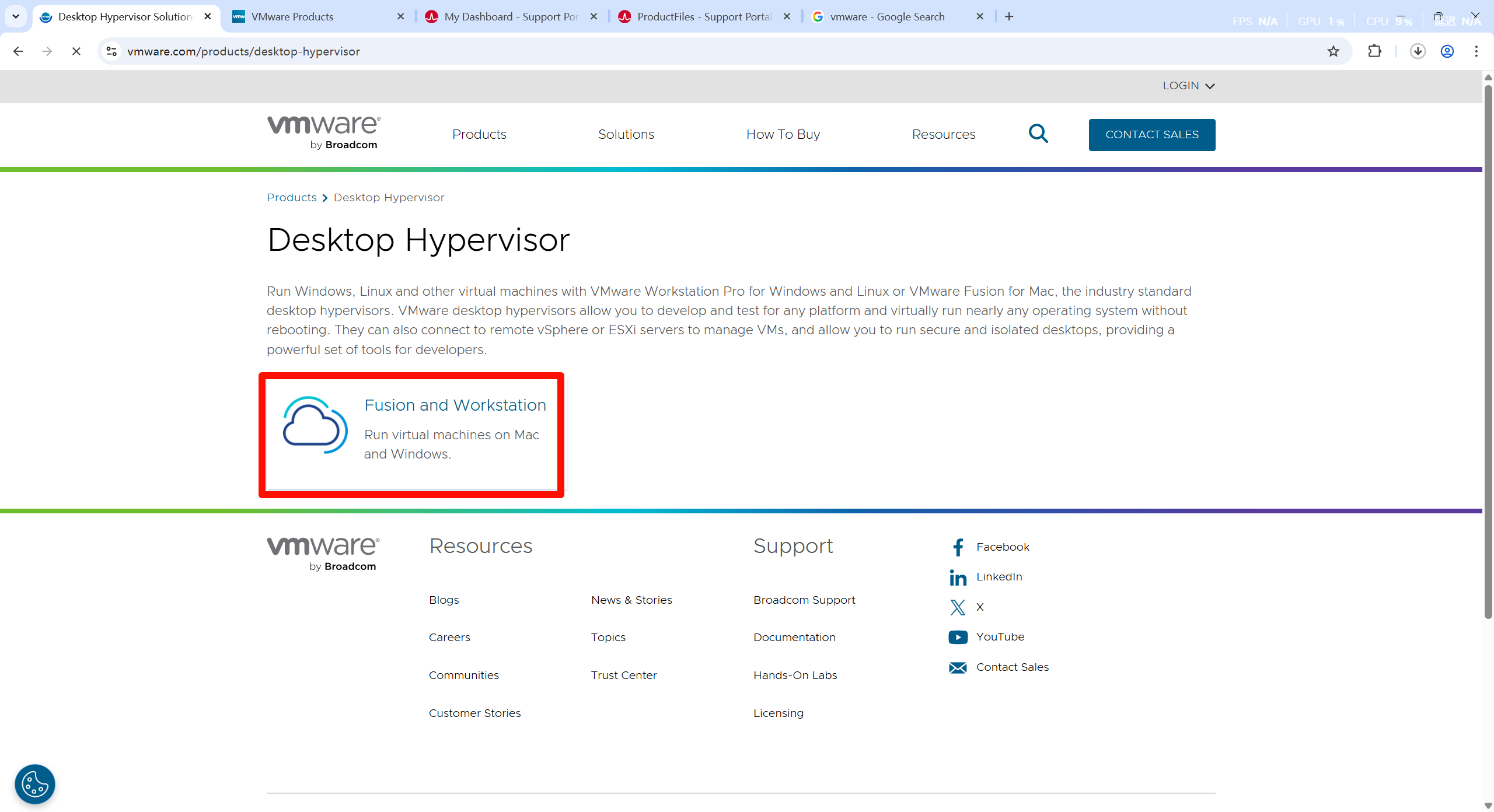Click the Contact Sales envelope icon
The height and width of the screenshot is (812, 1494).
pyautogui.click(x=958, y=667)
